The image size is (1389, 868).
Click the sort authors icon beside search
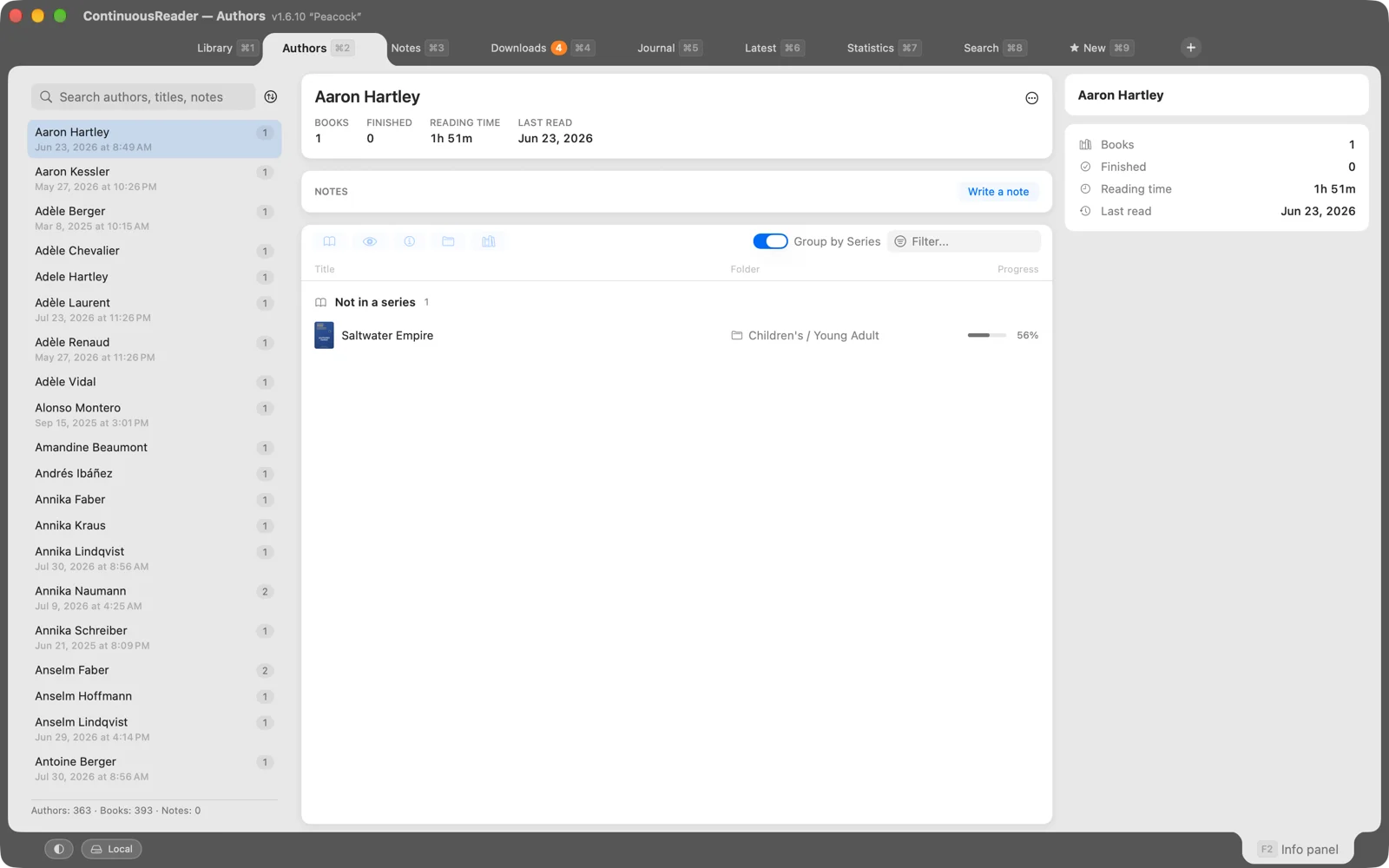pos(271,97)
